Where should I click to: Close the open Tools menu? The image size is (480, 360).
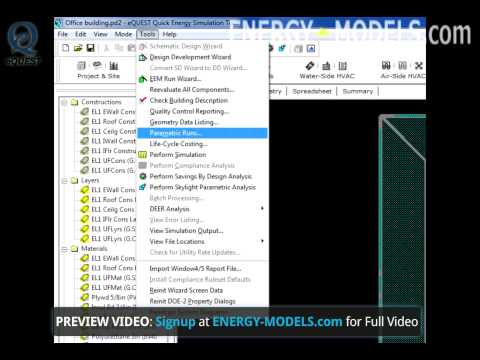click(147, 34)
